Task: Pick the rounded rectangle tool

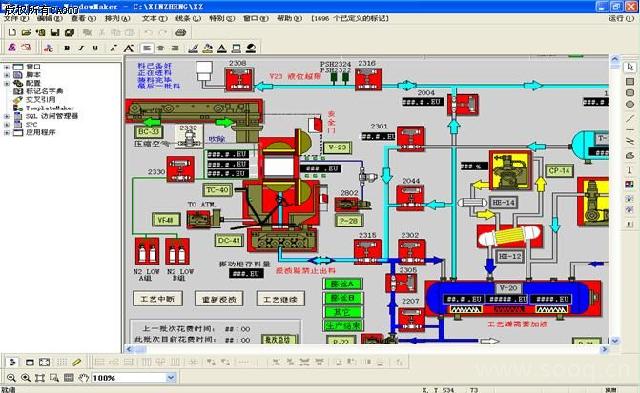Action: 630,93
